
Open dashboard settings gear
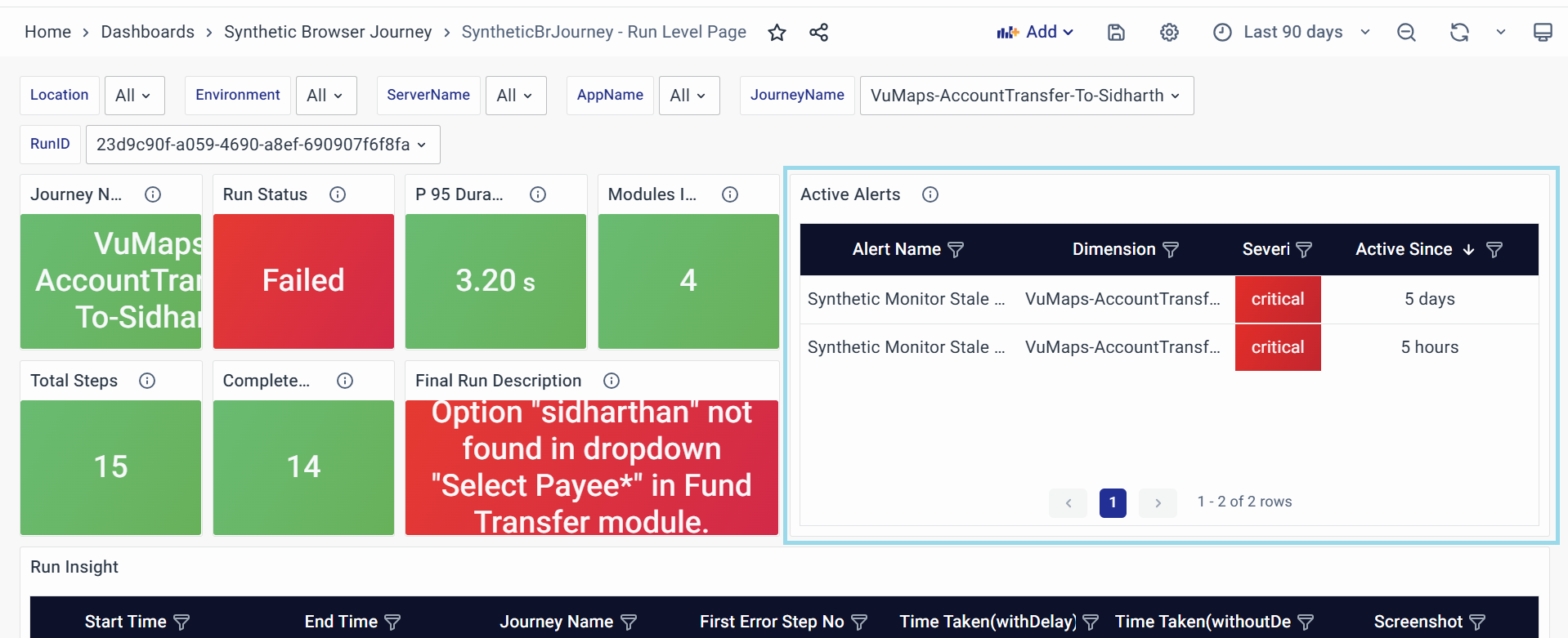tap(1169, 33)
